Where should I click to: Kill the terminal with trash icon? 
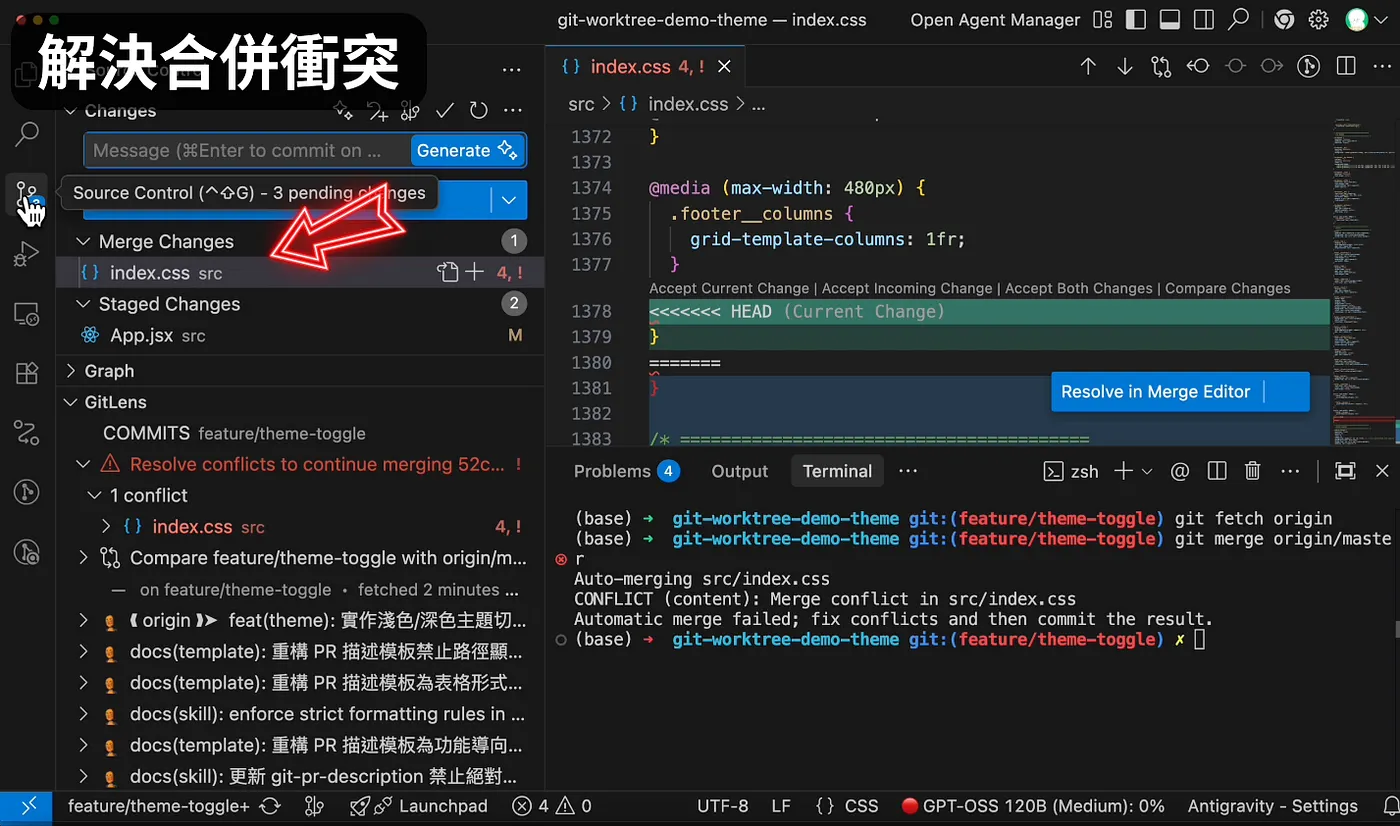pyautogui.click(x=1252, y=471)
